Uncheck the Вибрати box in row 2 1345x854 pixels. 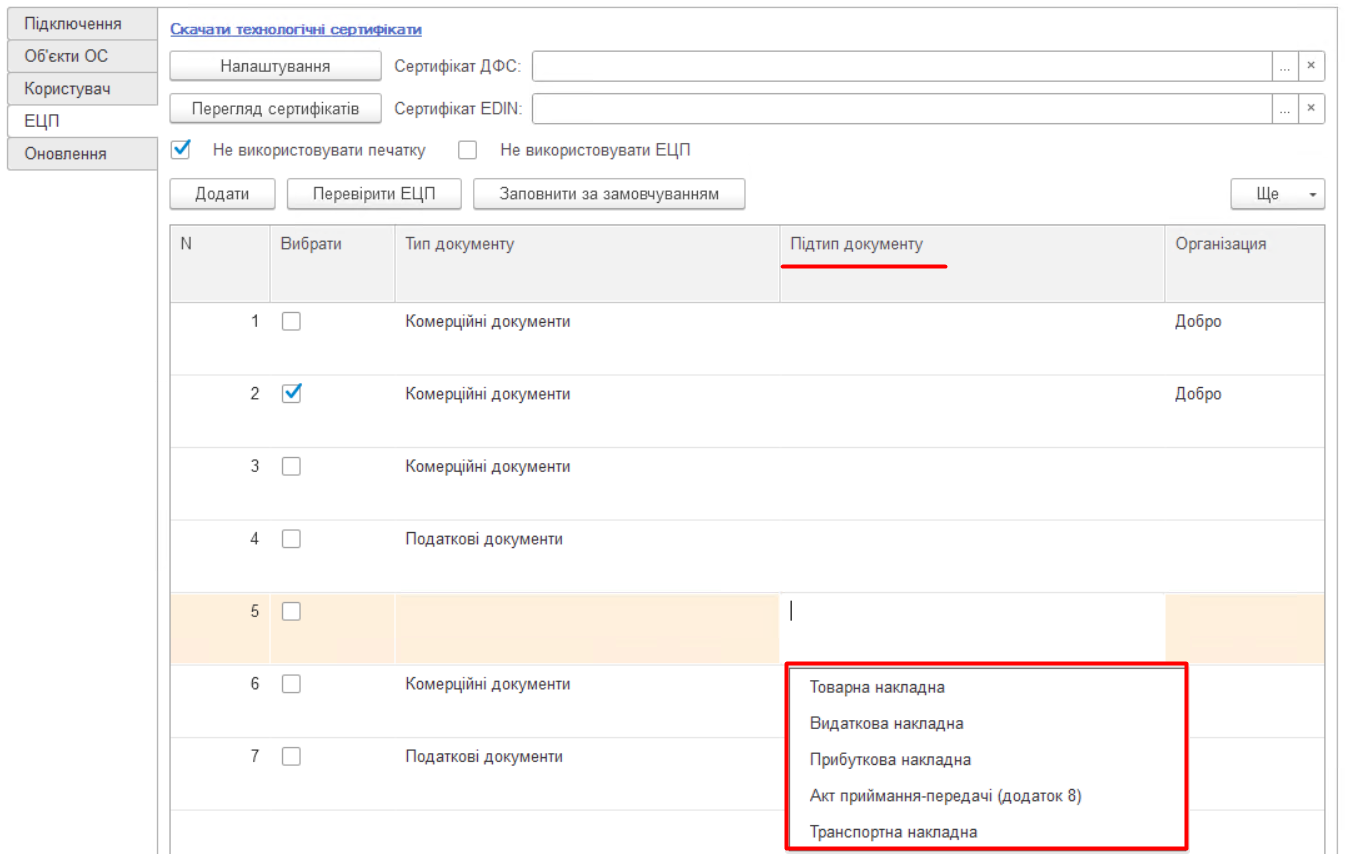click(x=291, y=394)
